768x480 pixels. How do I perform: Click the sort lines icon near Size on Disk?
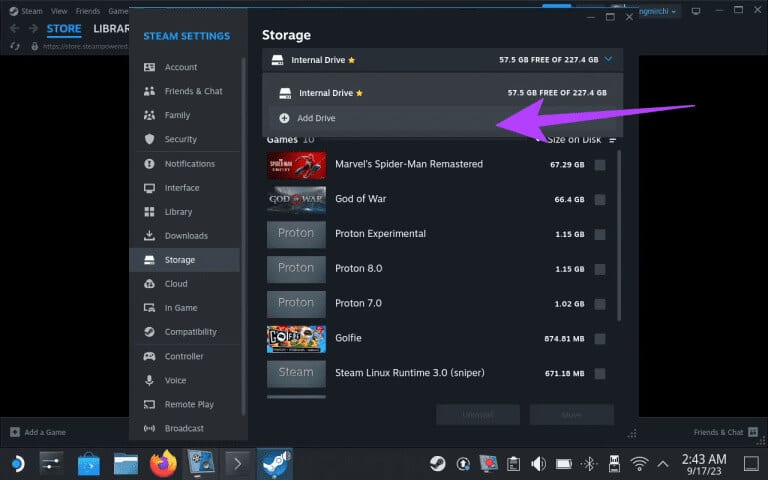(x=612, y=140)
